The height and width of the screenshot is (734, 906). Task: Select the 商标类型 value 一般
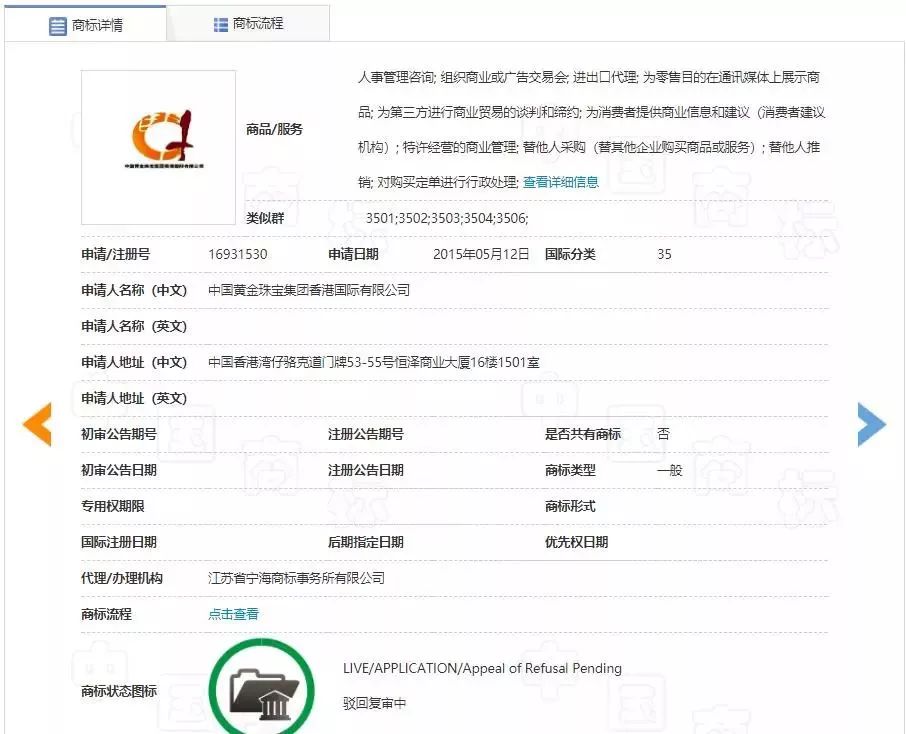[x=669, y=470]
